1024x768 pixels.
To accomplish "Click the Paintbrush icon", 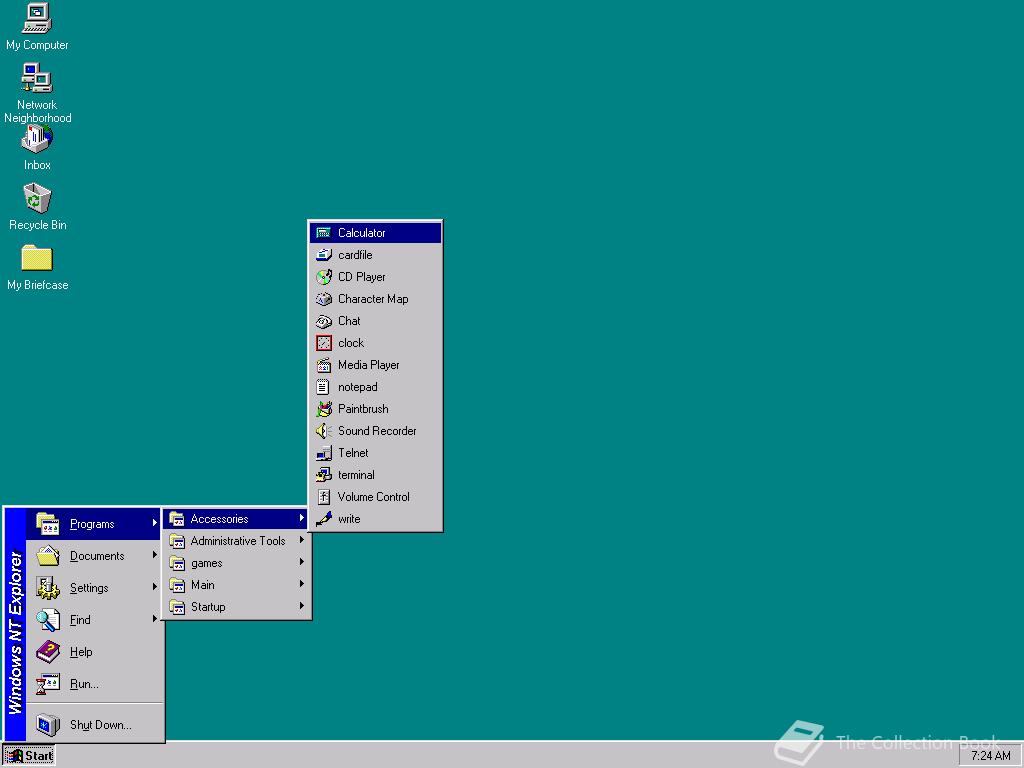I will point(324,409).
